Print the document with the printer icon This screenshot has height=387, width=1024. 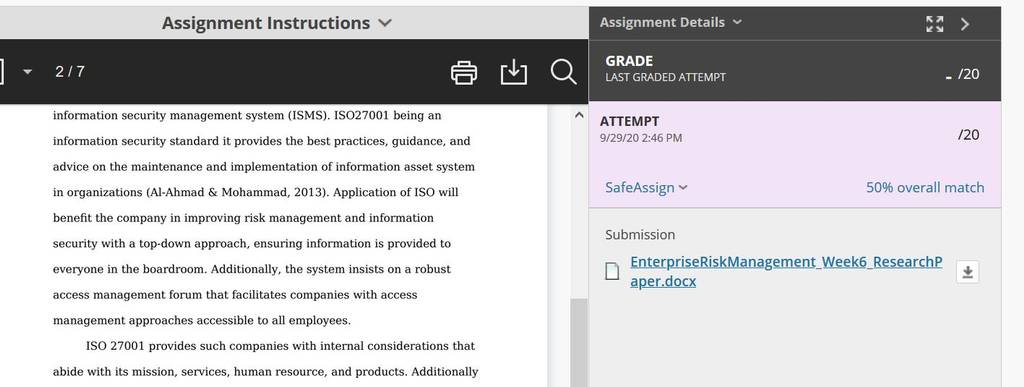pos(464,72)
